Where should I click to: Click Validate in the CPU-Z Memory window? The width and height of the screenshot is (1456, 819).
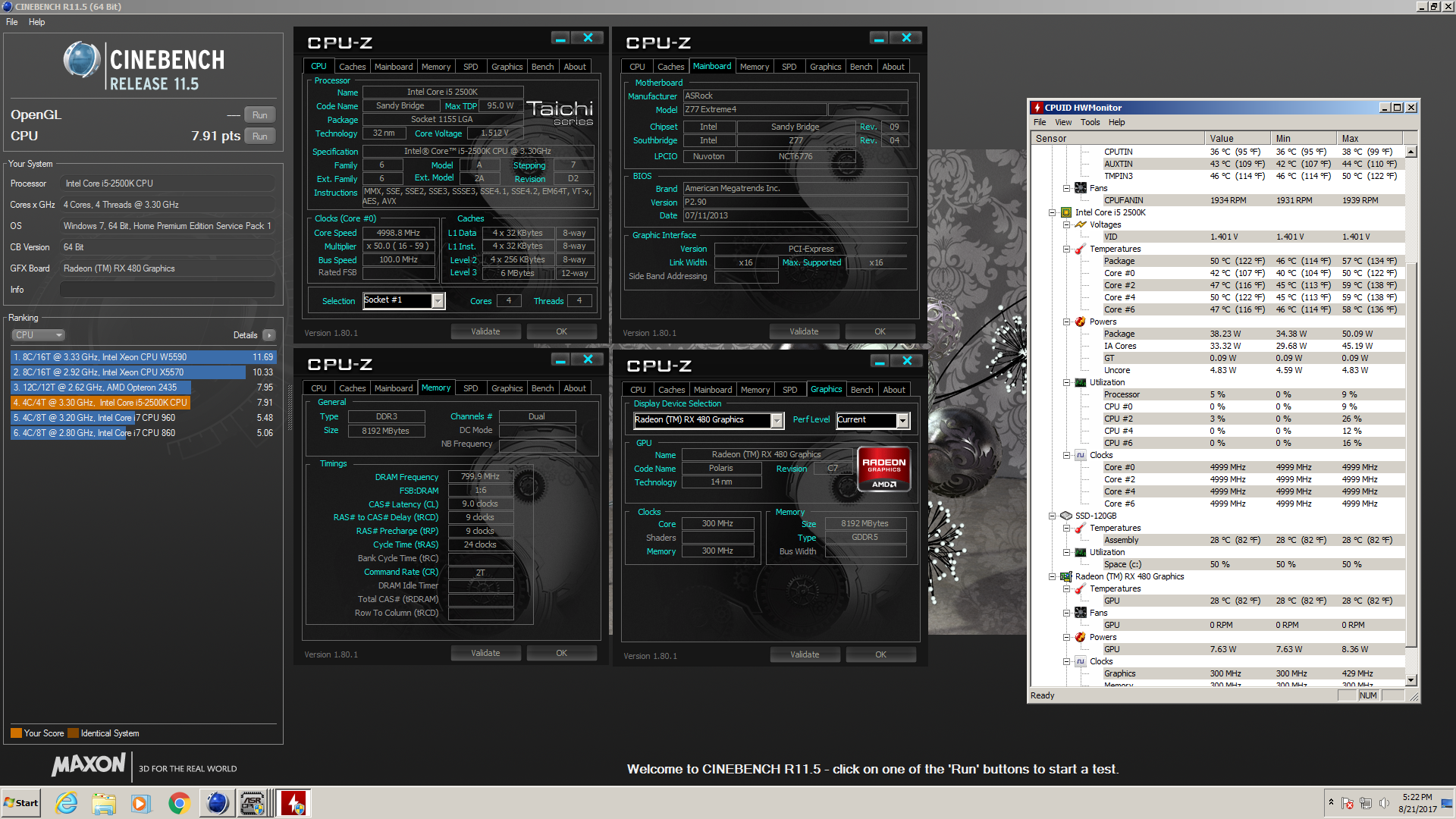click(x=485, y=653)
